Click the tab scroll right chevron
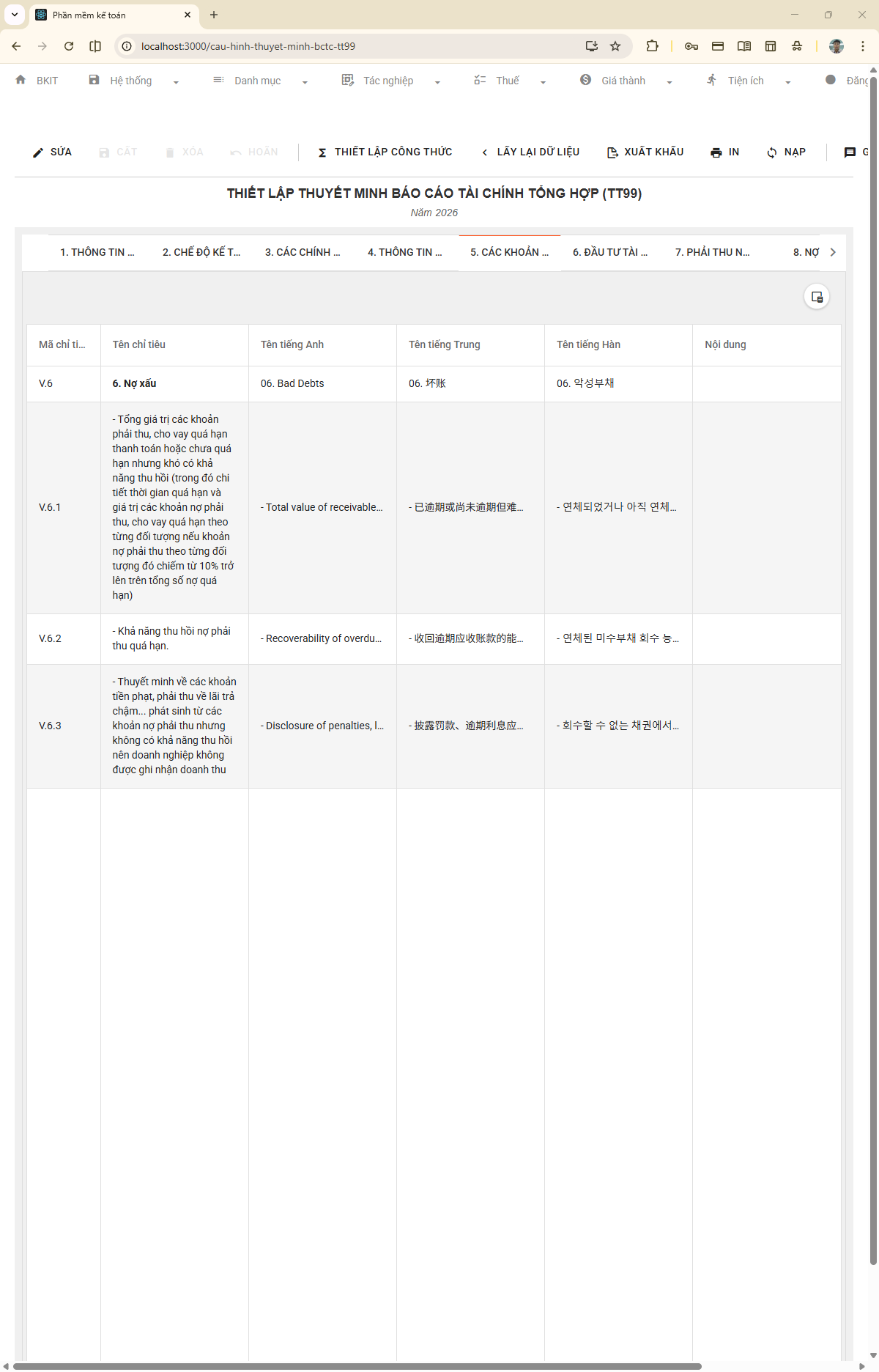The width and height of the screenshot is (879, 1372). coord(833,252)
